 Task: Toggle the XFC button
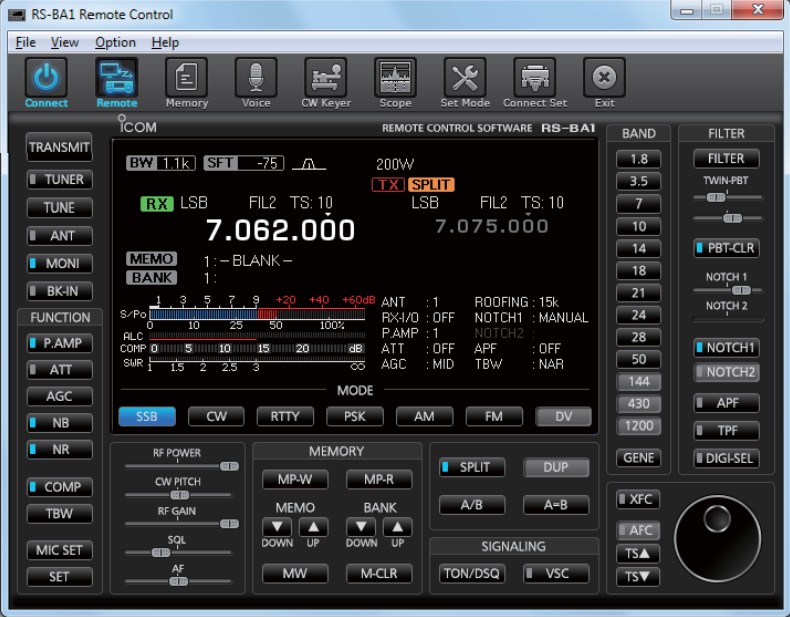tap(638, 499)
